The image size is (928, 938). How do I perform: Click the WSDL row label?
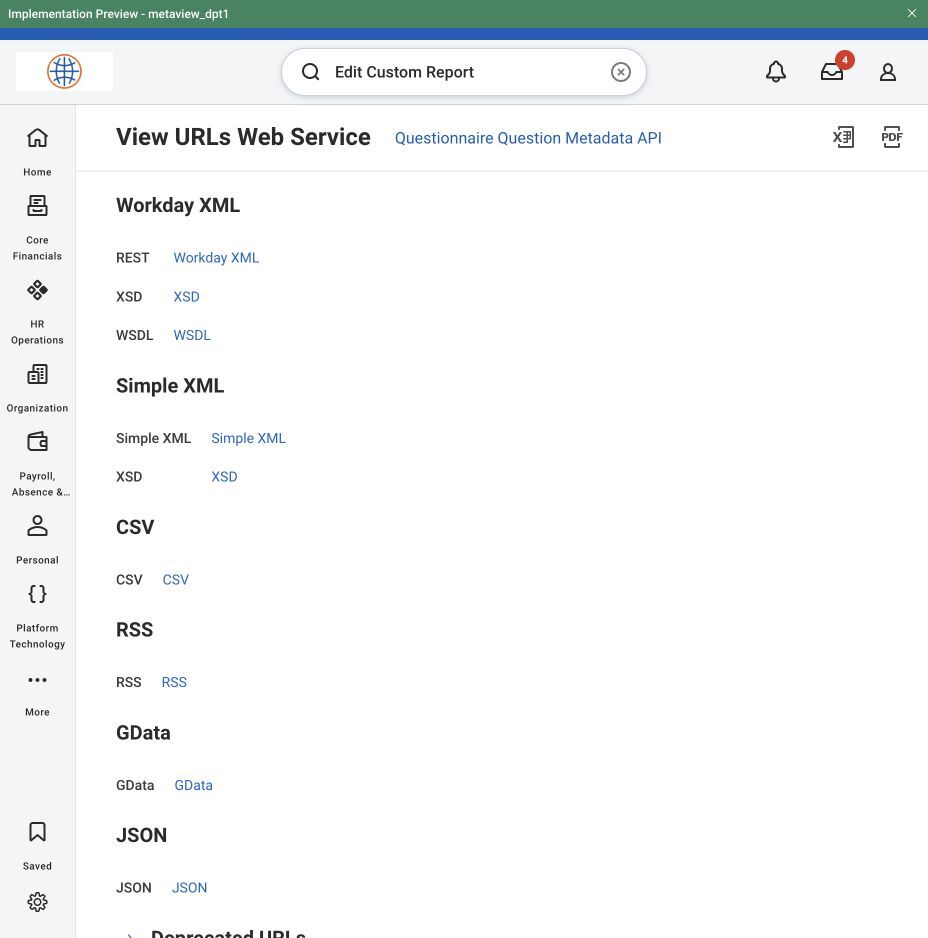[x=135, y=335]
